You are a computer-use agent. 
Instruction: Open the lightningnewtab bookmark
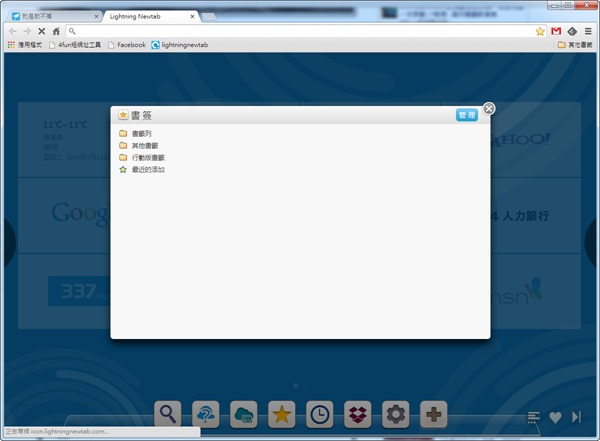click(180, 45)
